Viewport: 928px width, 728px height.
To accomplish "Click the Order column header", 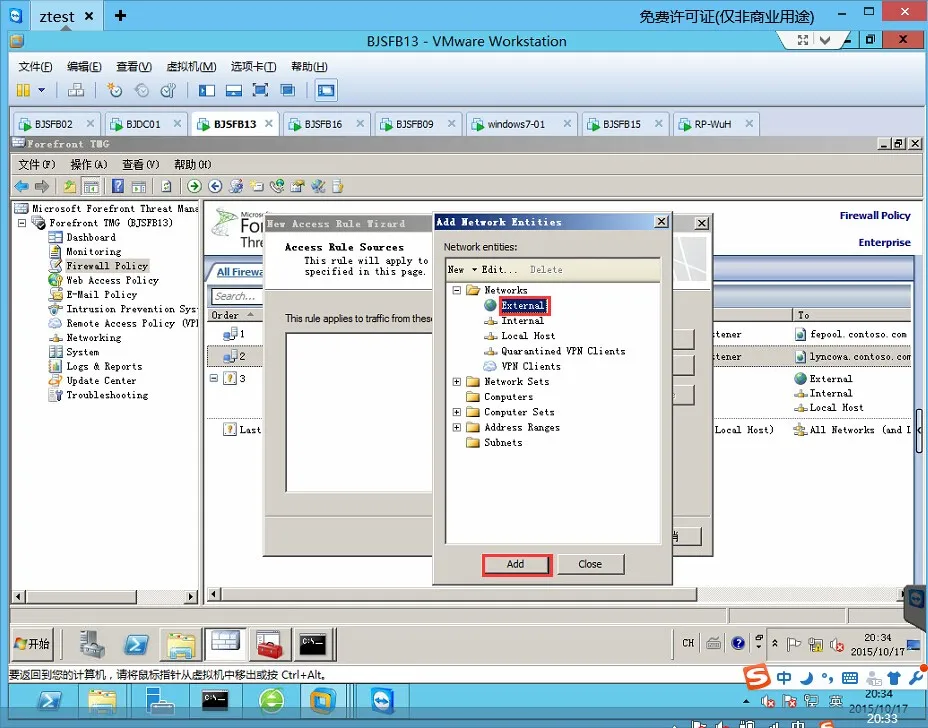I will (234, 315).
